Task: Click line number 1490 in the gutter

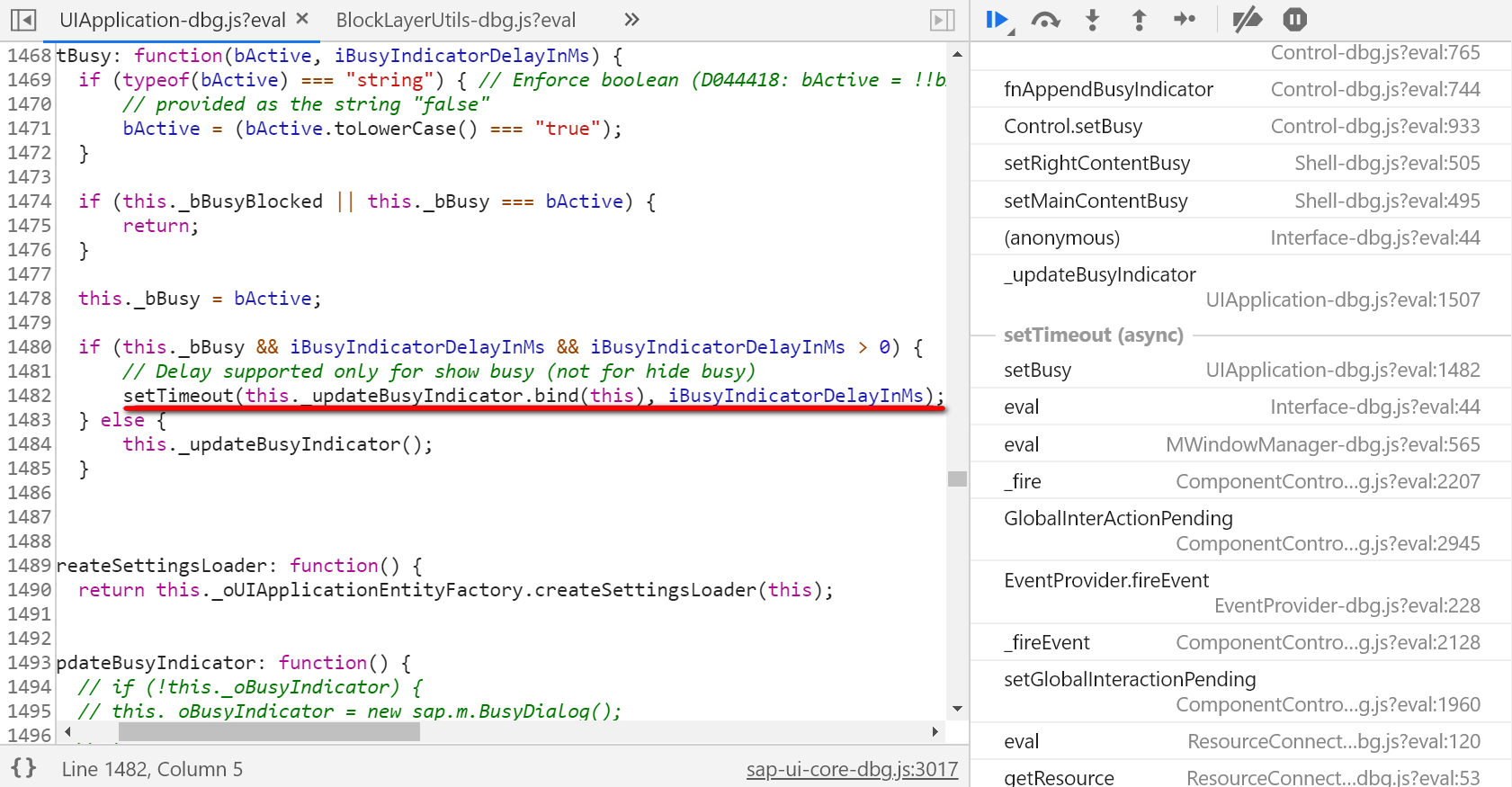Action: 30,590
